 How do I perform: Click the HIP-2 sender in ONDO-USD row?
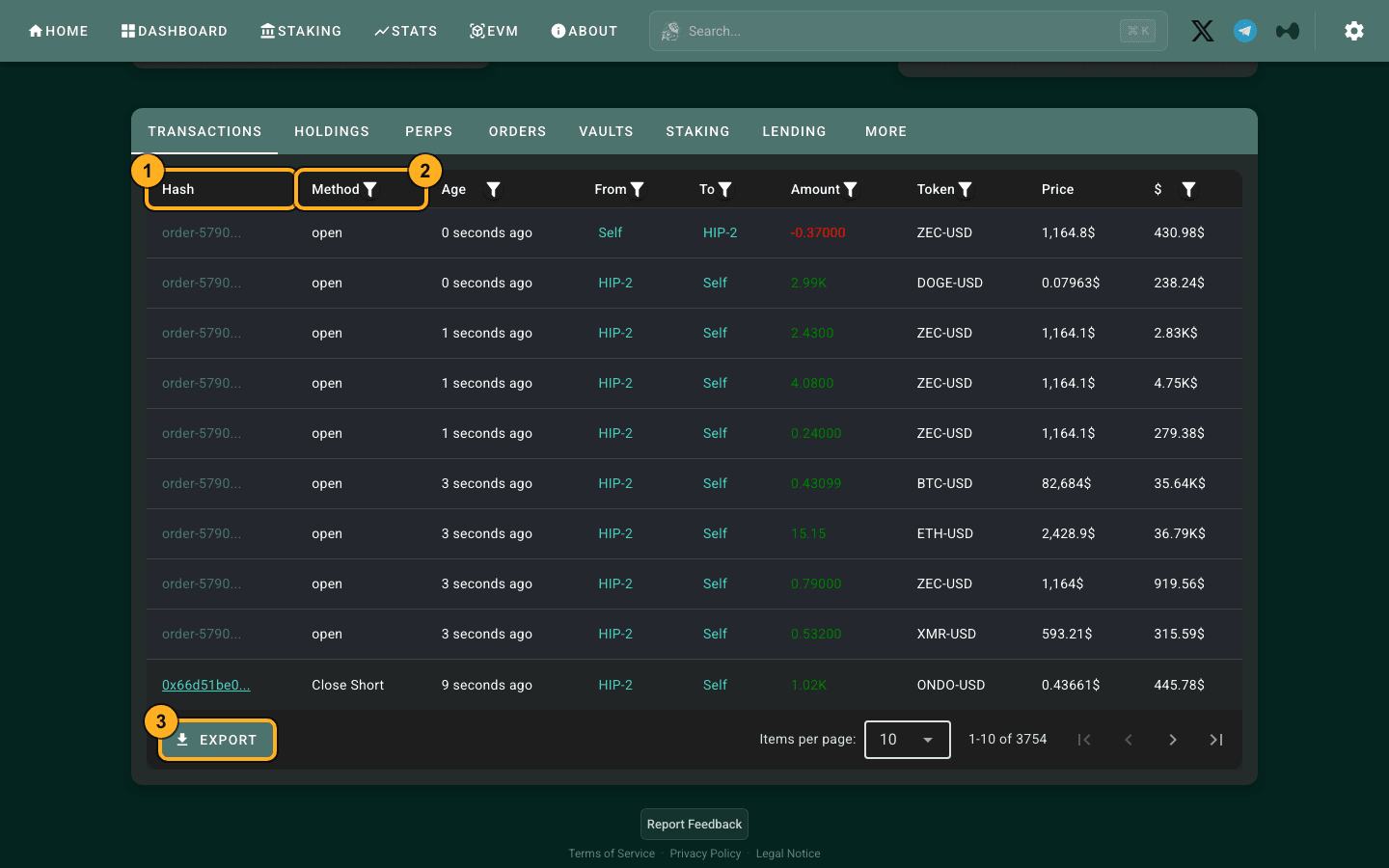[615, 685]
